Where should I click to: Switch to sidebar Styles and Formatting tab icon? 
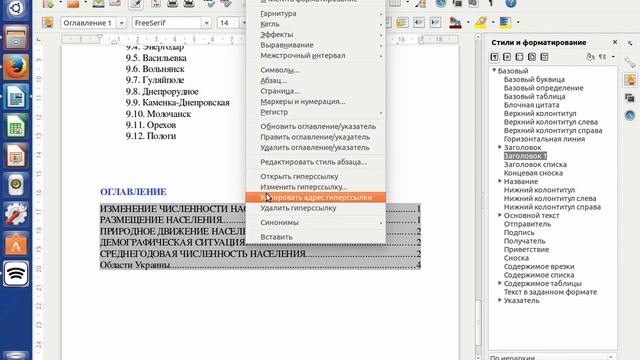tap(630, 80)
